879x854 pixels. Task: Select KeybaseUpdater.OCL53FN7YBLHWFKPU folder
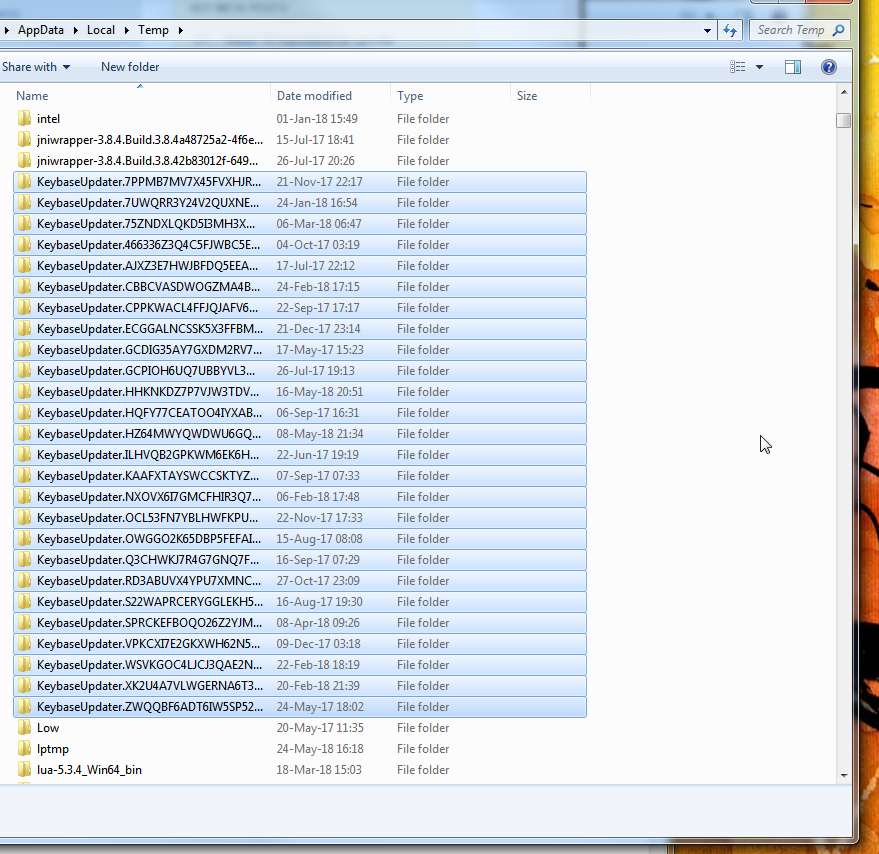[x=300, y=518]
